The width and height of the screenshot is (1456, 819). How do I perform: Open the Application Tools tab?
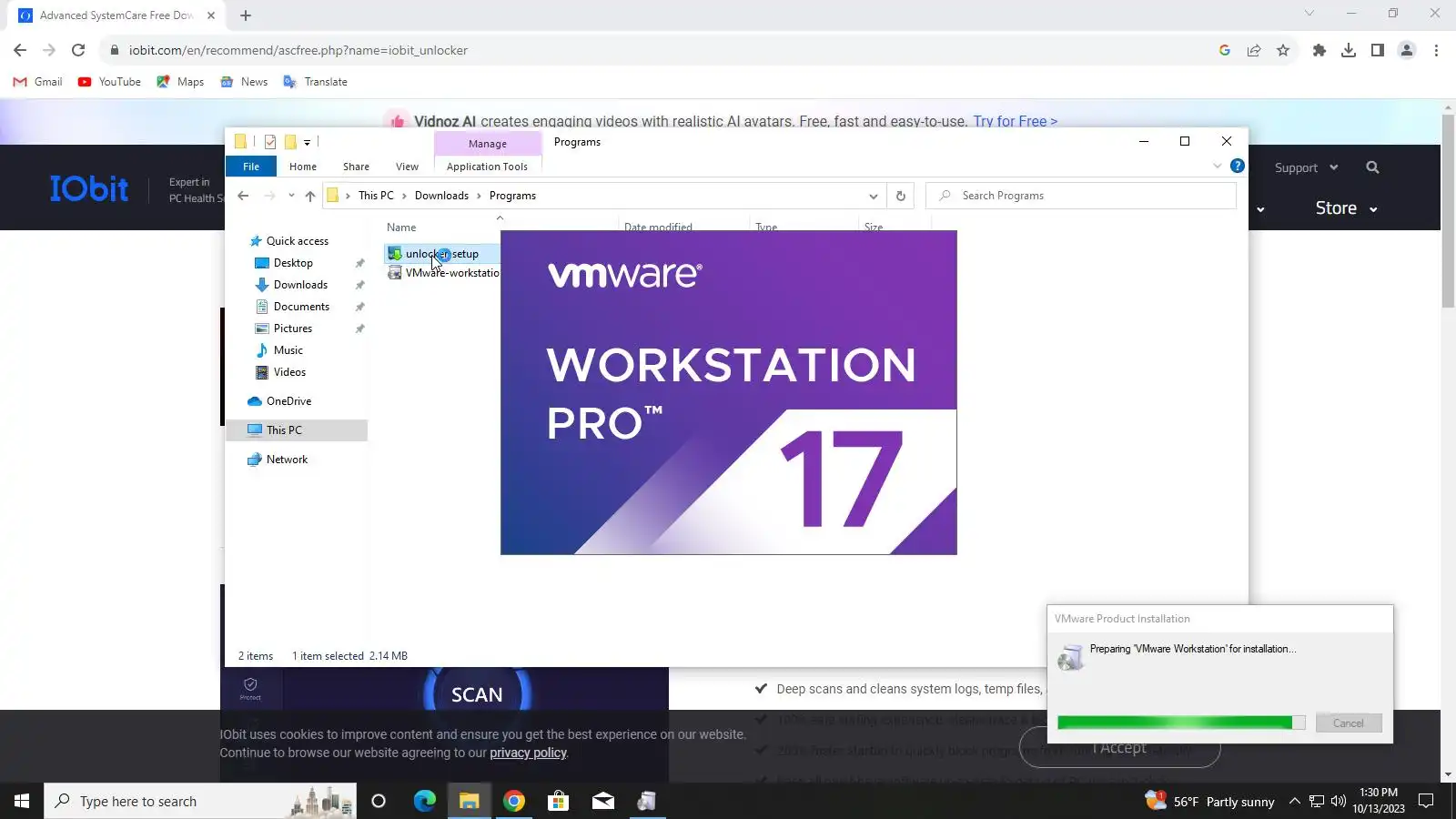tap(487, 167)
